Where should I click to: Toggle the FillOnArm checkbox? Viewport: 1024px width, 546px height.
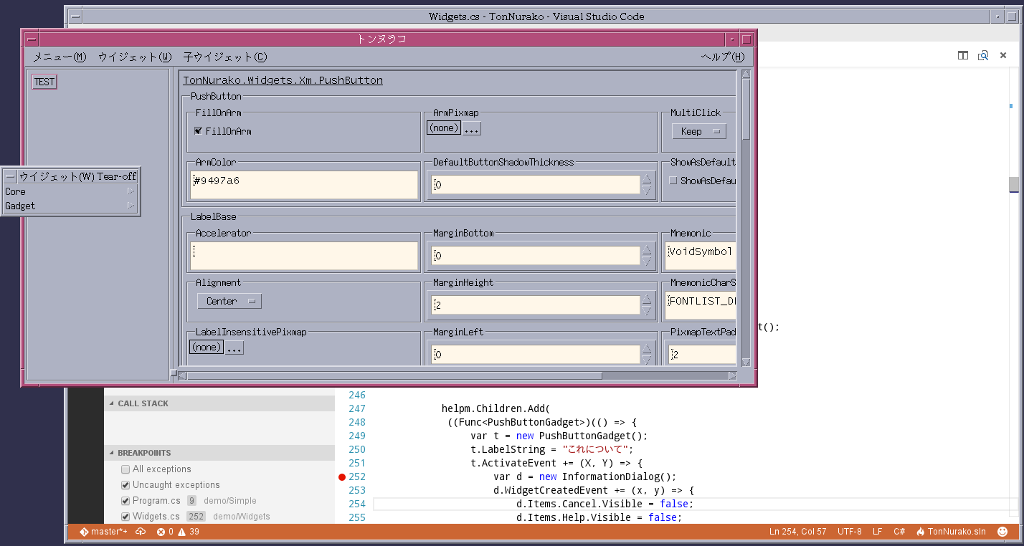tap(199, 131)
